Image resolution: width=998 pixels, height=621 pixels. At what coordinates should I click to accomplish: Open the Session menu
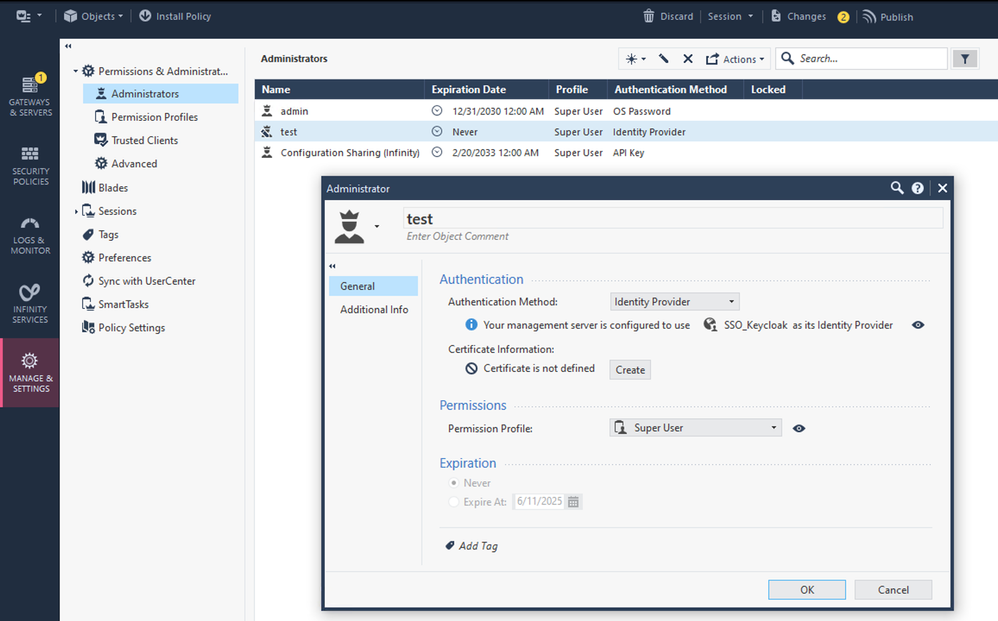click(730, 16)
